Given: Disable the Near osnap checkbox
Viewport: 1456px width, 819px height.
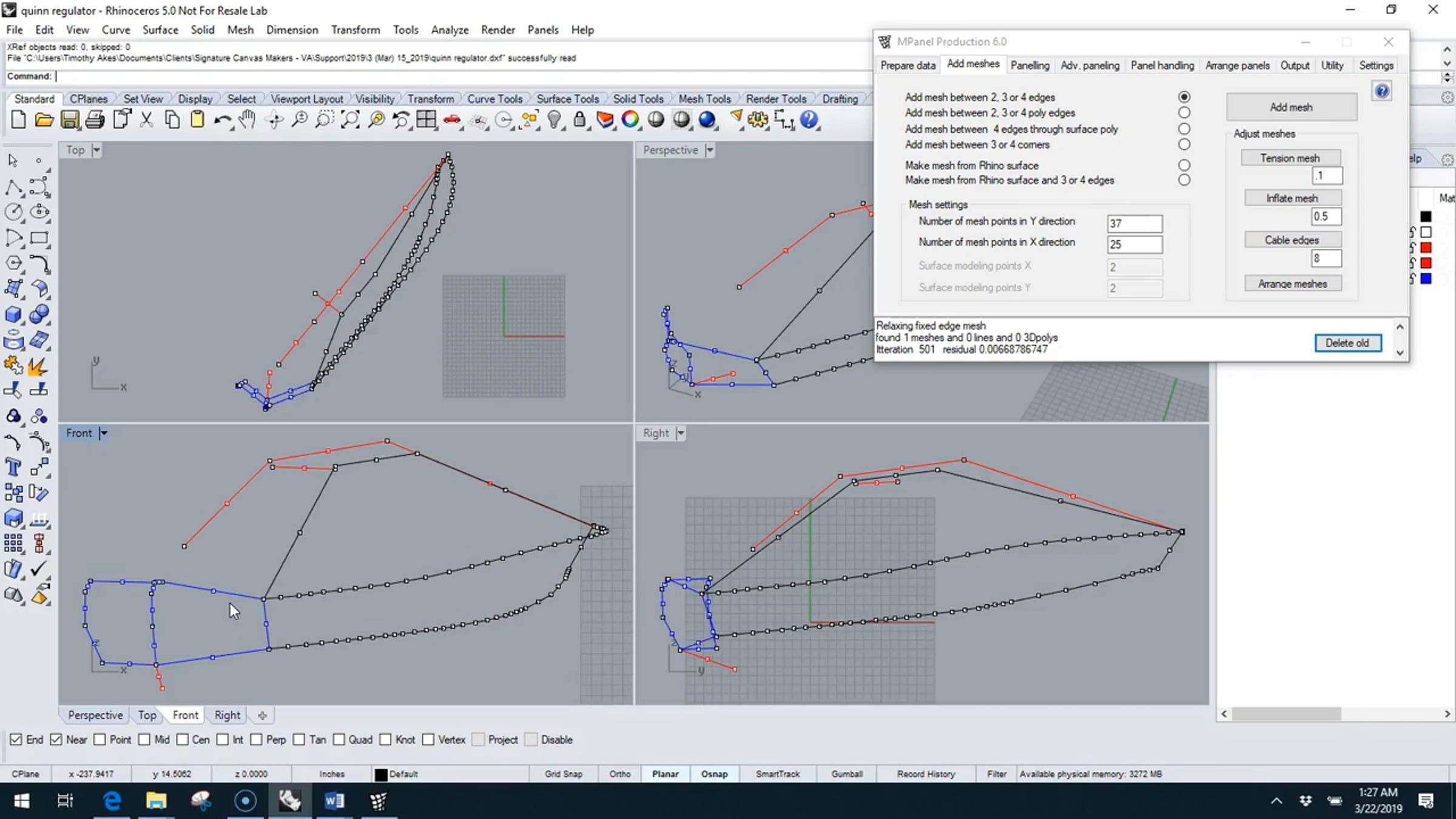Looking at the screenshot, I should (56, 740).
